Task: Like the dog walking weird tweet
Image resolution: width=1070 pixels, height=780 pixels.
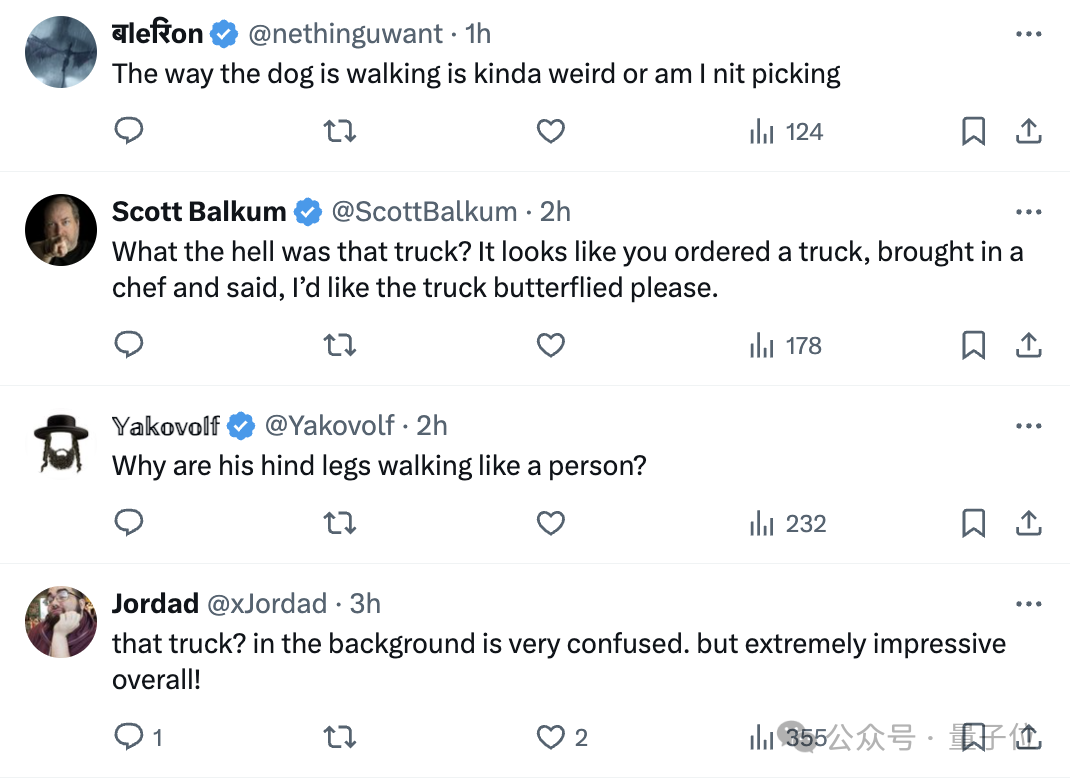Action: point(551,131)
